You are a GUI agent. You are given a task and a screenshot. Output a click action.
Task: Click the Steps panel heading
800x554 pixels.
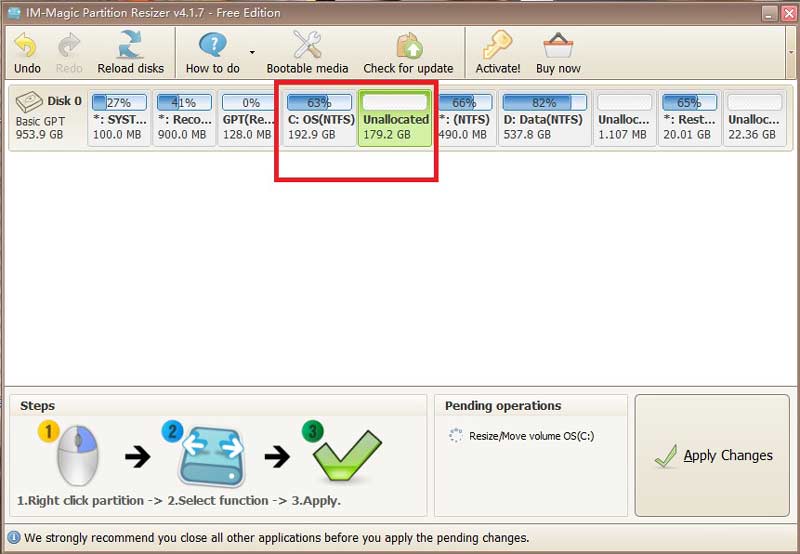coord(37,406)
